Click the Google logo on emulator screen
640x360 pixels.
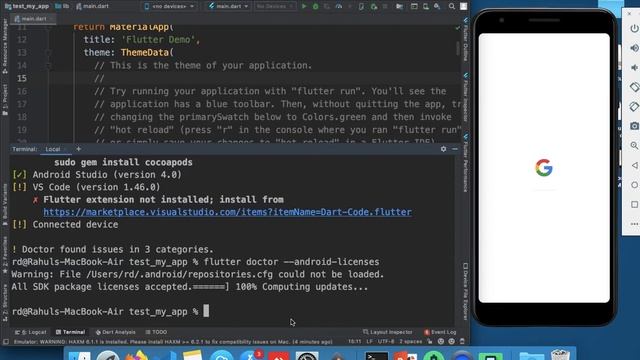click(544, 168)
